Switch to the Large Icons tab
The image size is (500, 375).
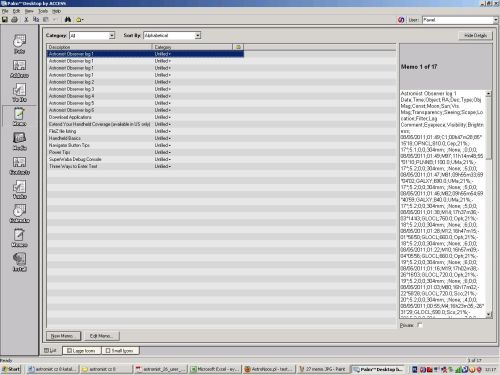[81, 351]
